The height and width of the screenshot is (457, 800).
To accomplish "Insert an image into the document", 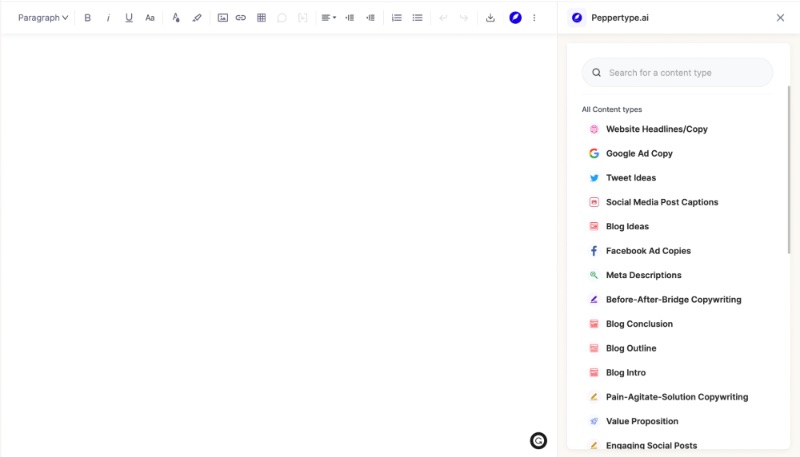I will (x=222, y=18).
